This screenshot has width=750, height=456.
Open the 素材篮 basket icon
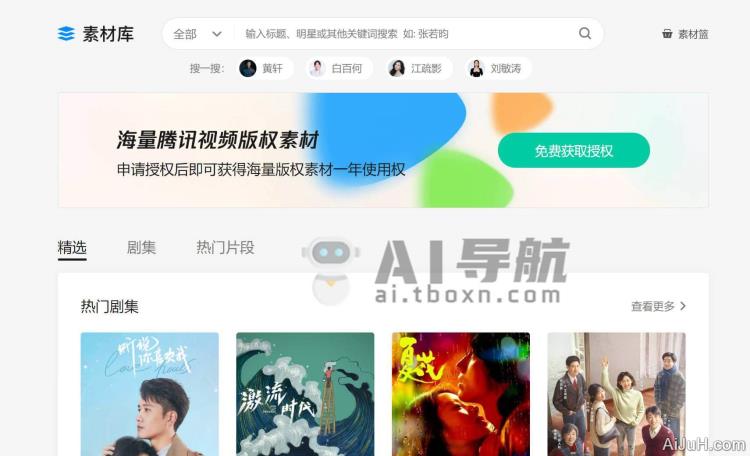pos(667,33)
